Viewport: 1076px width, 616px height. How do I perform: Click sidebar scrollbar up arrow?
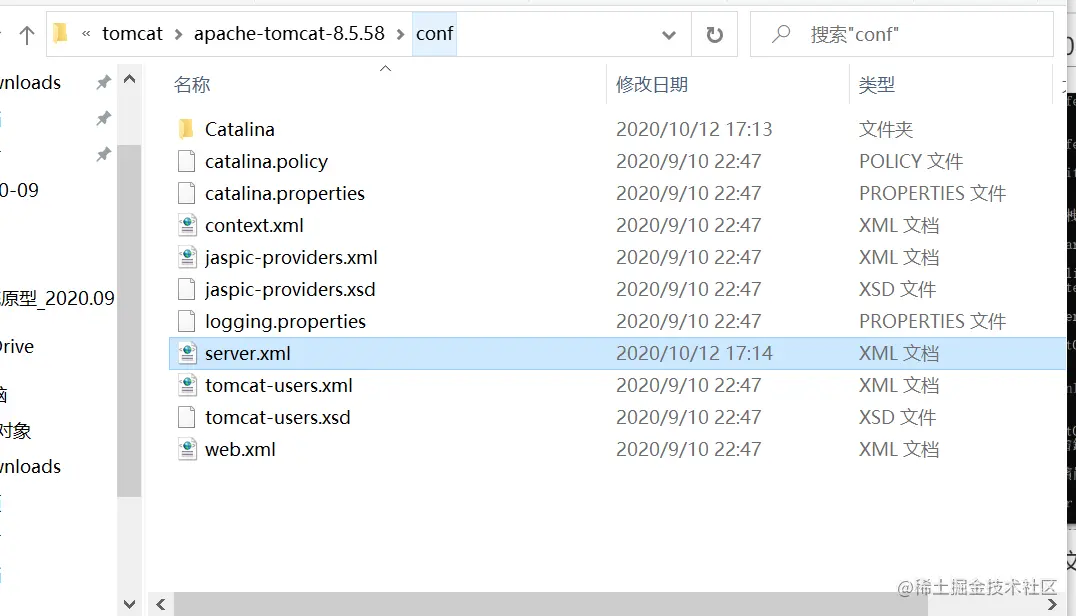point(129,79)
